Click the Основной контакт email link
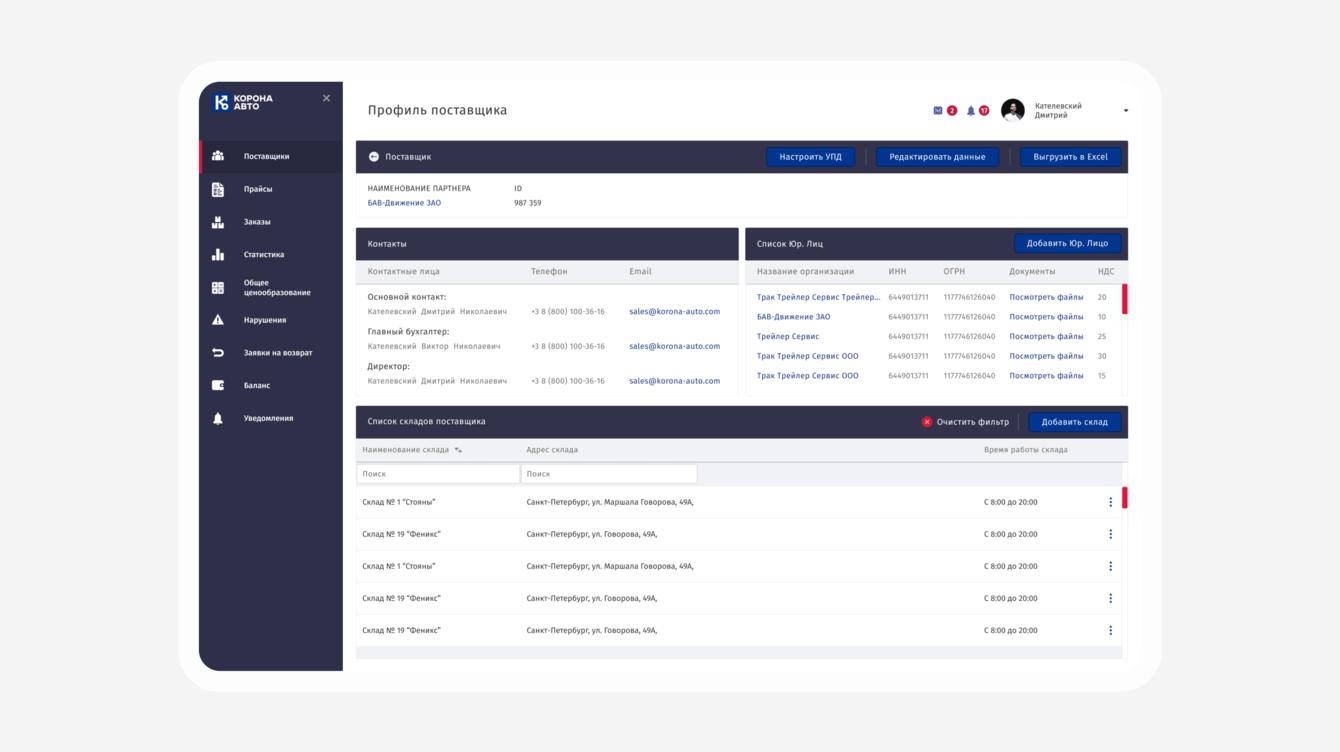The image size is (1340, 752). [674, 312]
